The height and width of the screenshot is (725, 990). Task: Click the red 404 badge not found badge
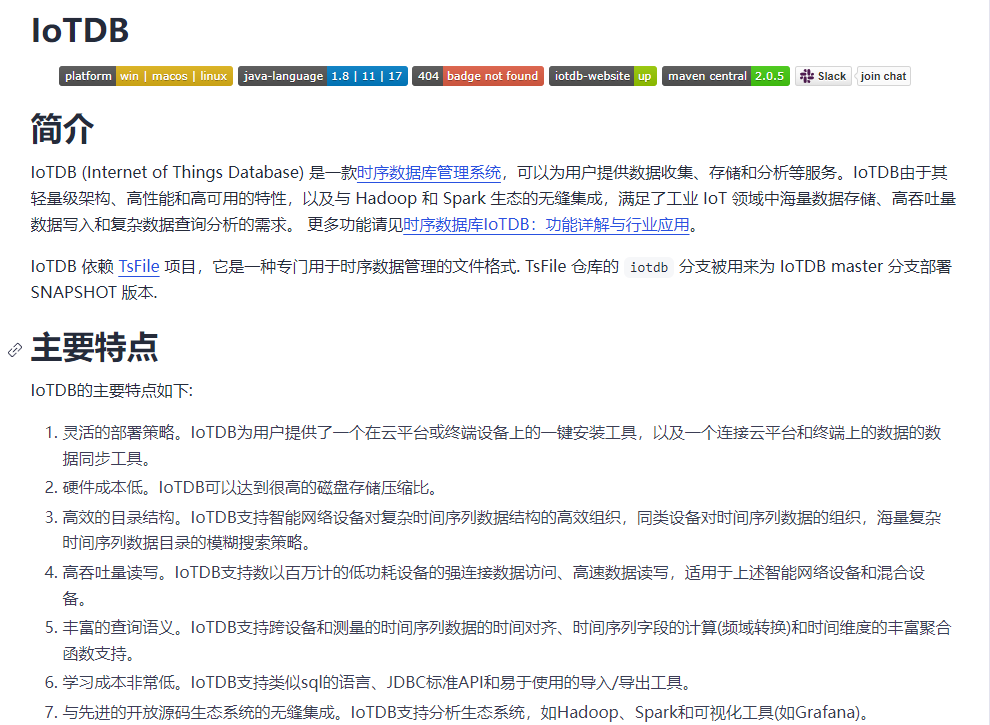478,76
